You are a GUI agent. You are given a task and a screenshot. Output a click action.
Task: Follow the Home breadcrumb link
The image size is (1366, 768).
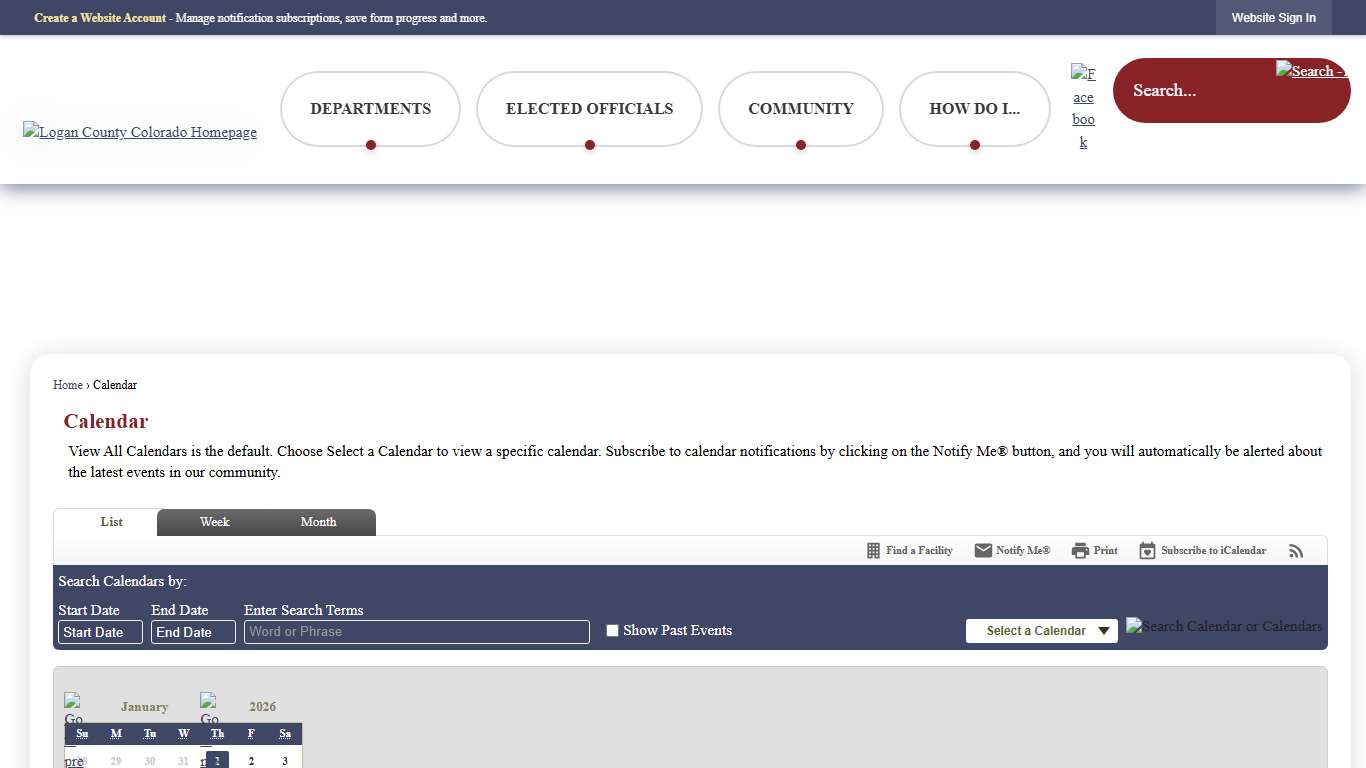point(68,385)
